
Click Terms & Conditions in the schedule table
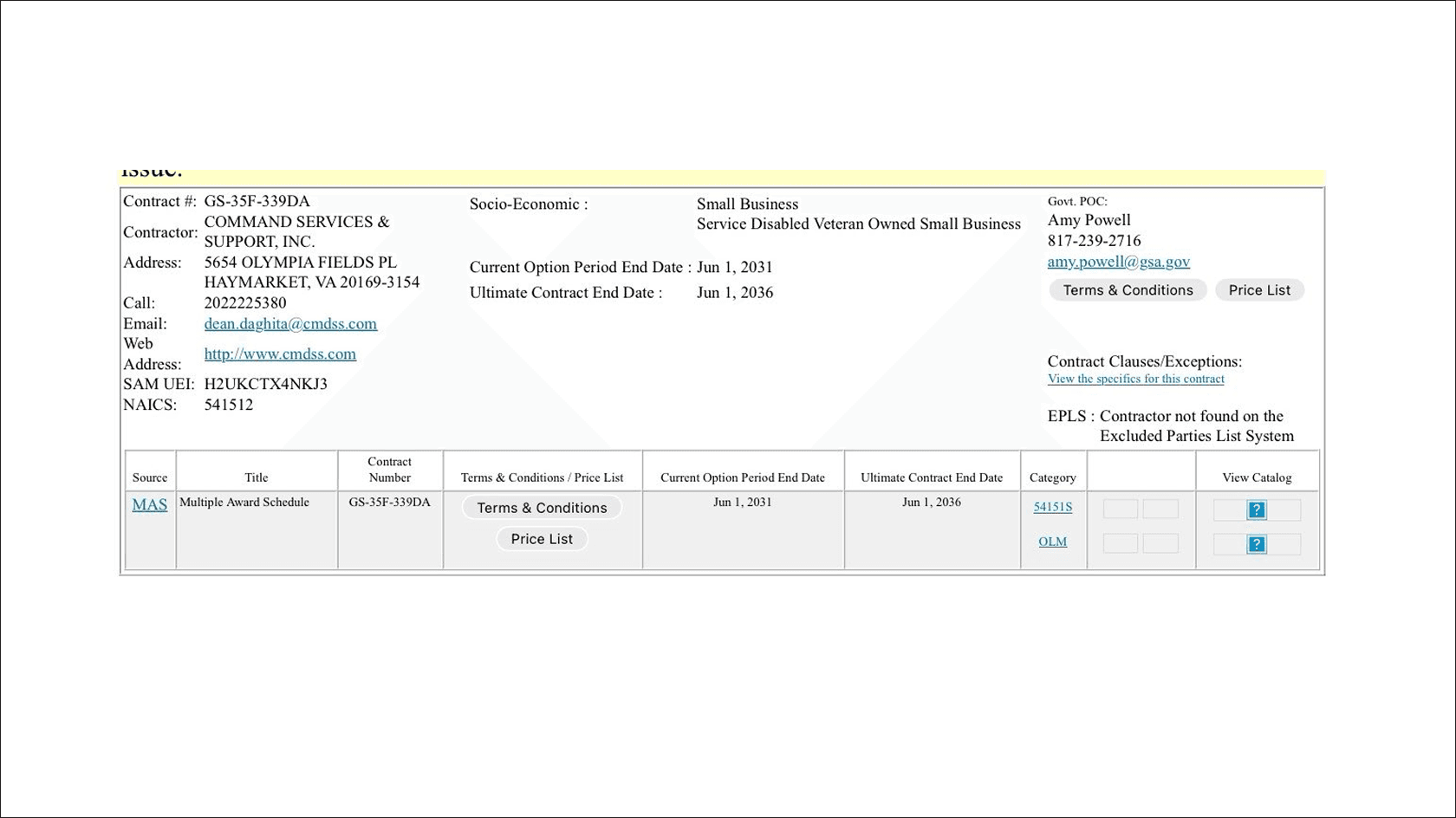[542, 508]
